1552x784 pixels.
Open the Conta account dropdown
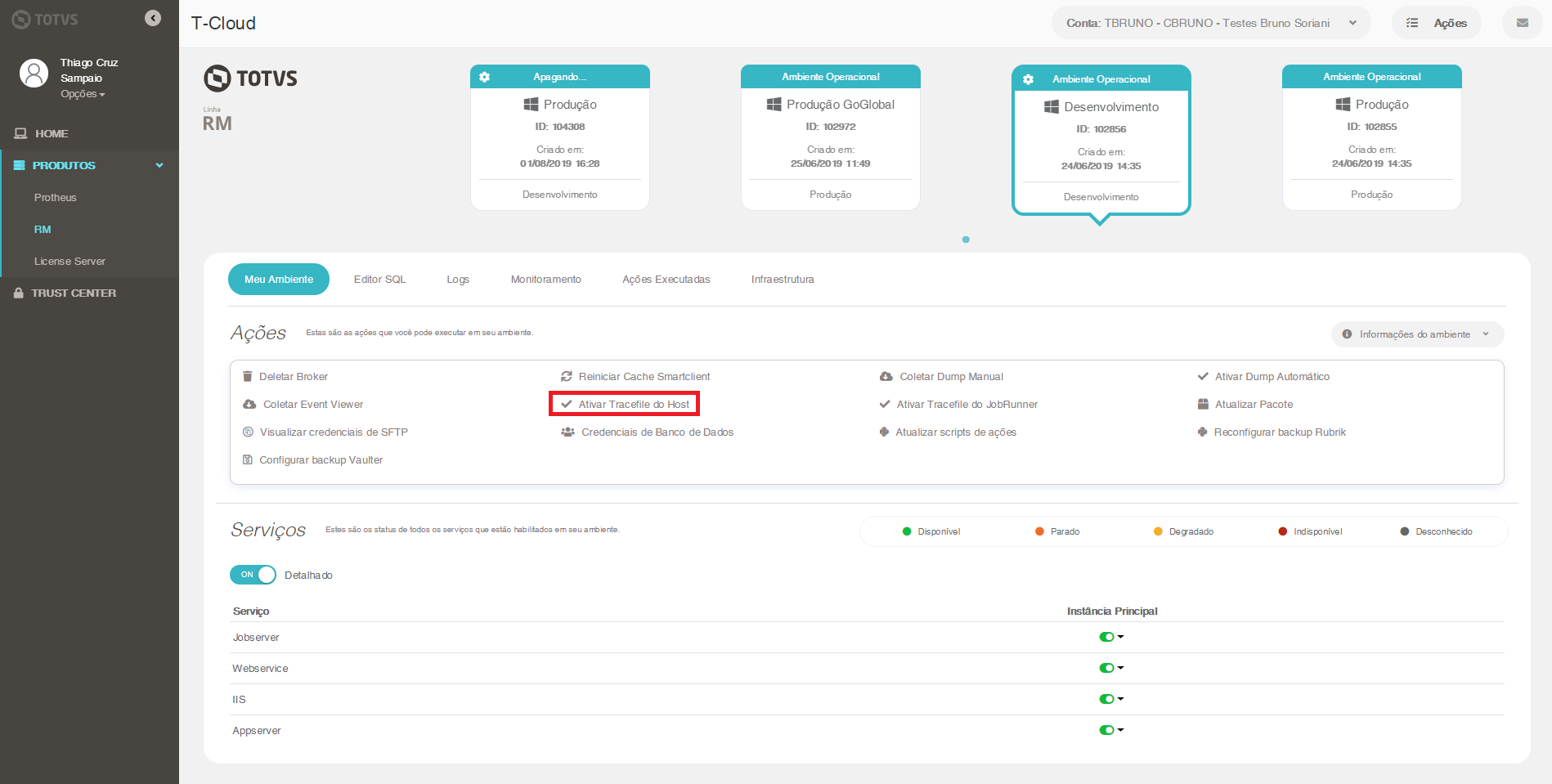(x=1211, y=23)
